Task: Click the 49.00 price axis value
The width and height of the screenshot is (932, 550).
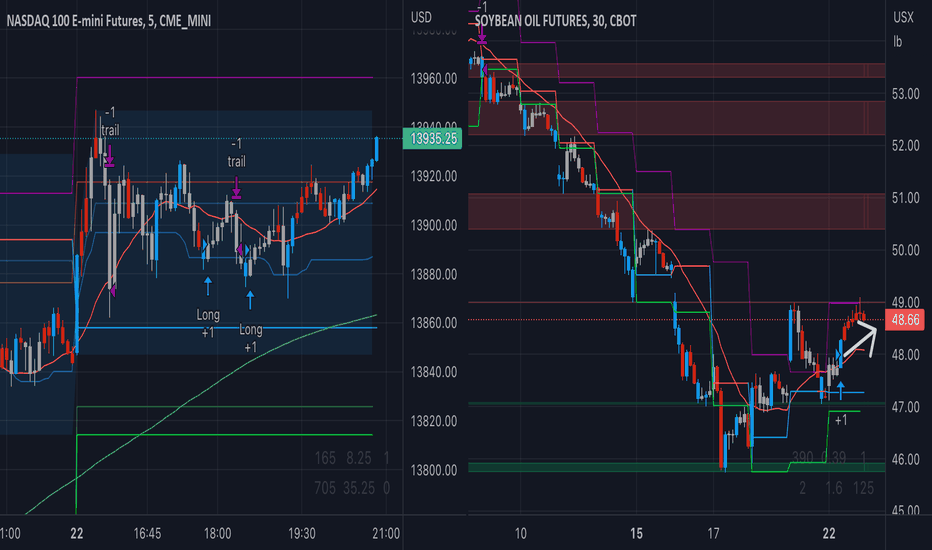Action: 905,302
